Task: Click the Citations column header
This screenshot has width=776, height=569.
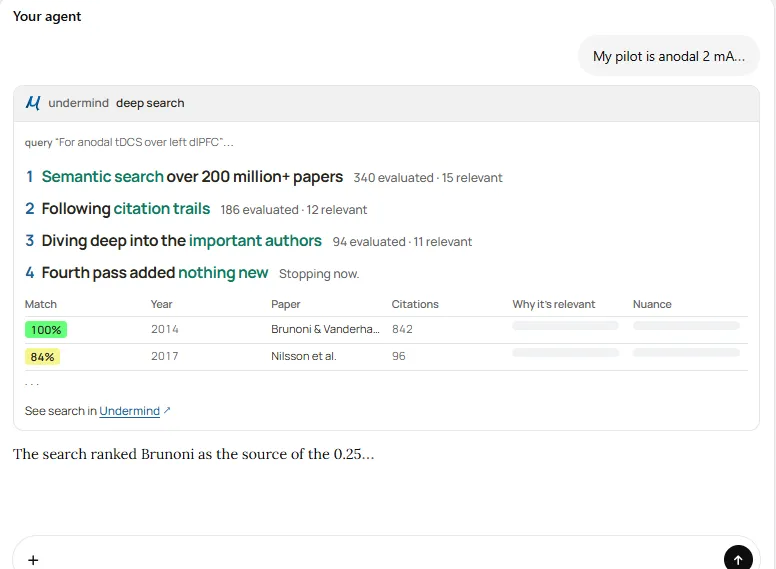Action: coord(415,304)
